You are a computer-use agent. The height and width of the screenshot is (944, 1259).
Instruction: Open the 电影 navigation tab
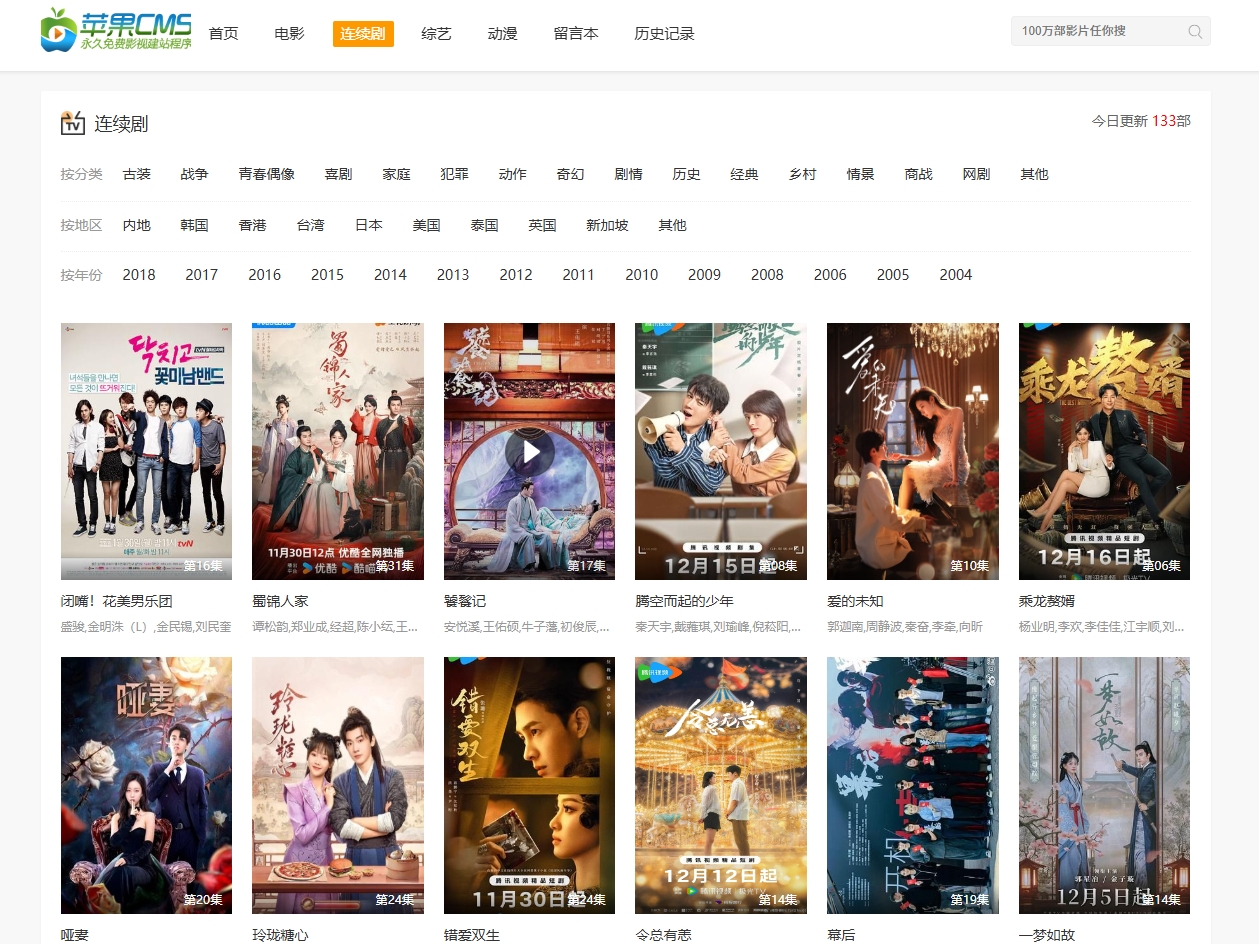[289, 34]
